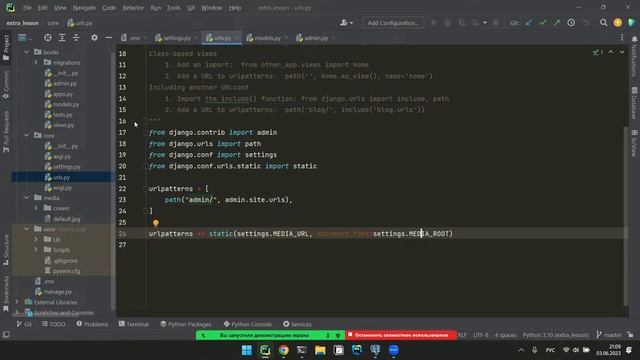
Task: Click the Stop square icon
Action: pos(496,23)
